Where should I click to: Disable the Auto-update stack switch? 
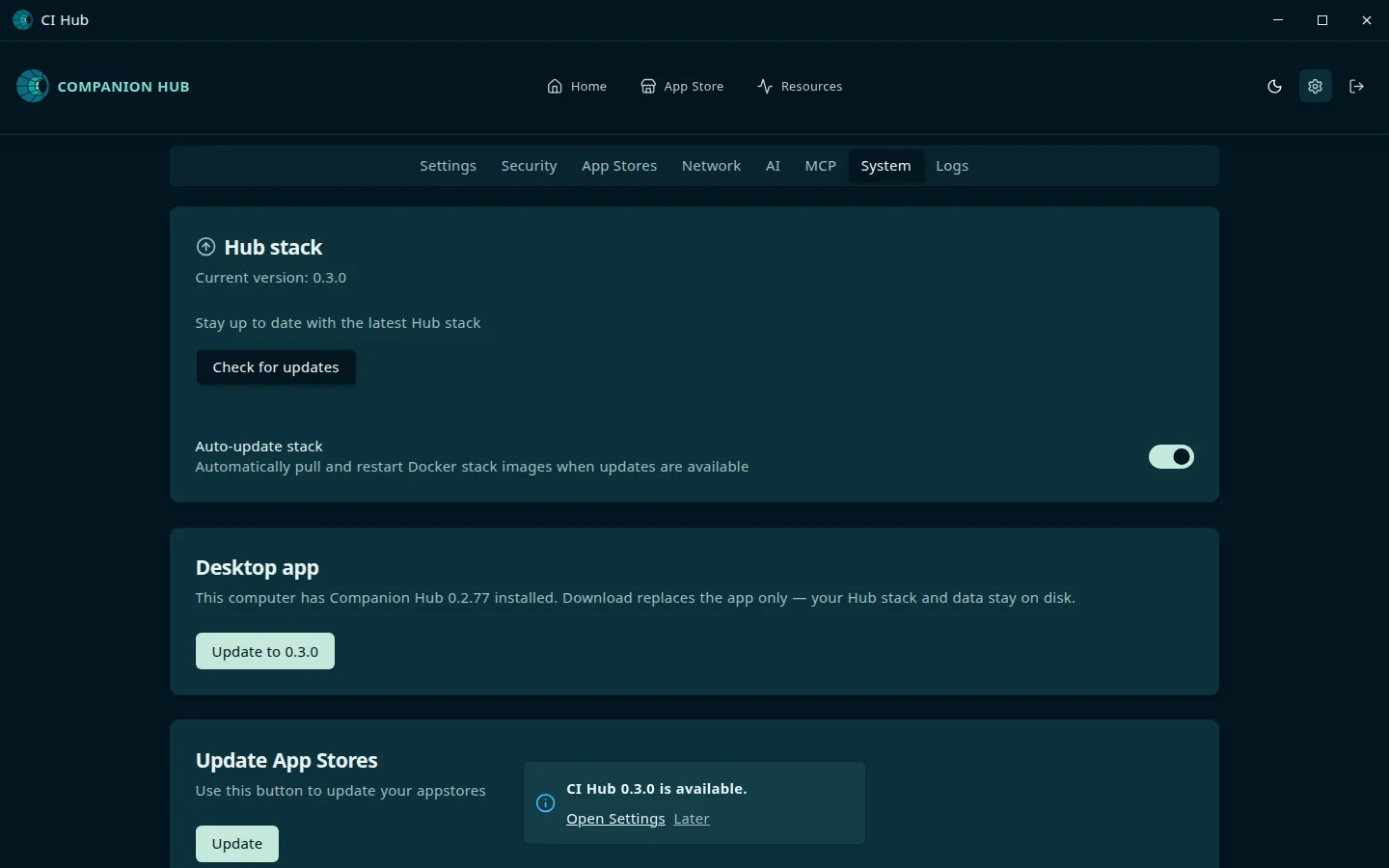pos(1171,456)
